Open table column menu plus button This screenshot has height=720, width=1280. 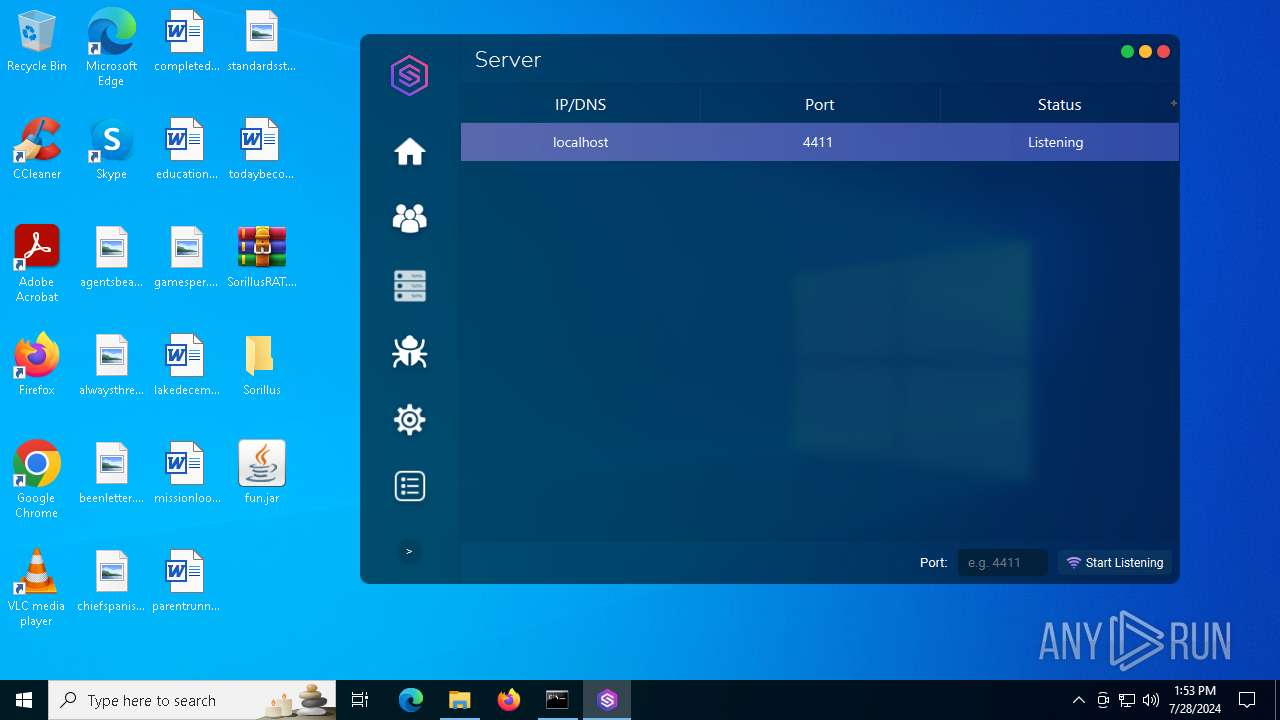[1173, 103]
